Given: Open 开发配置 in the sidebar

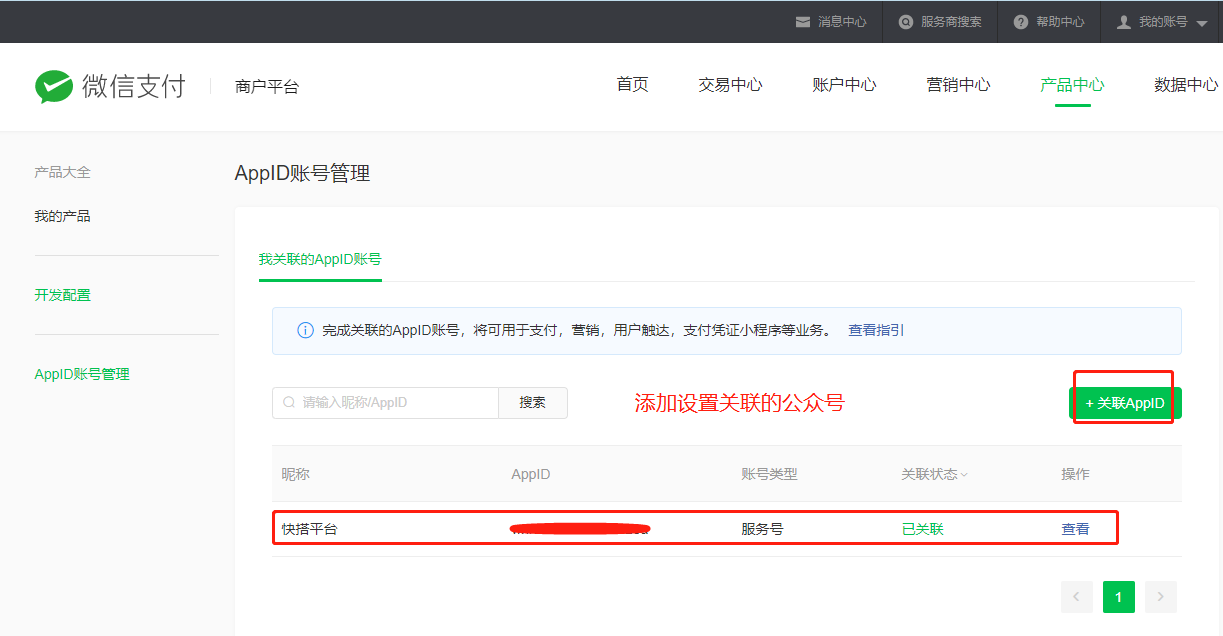Looking at the screenshot, I should [62, 295].
